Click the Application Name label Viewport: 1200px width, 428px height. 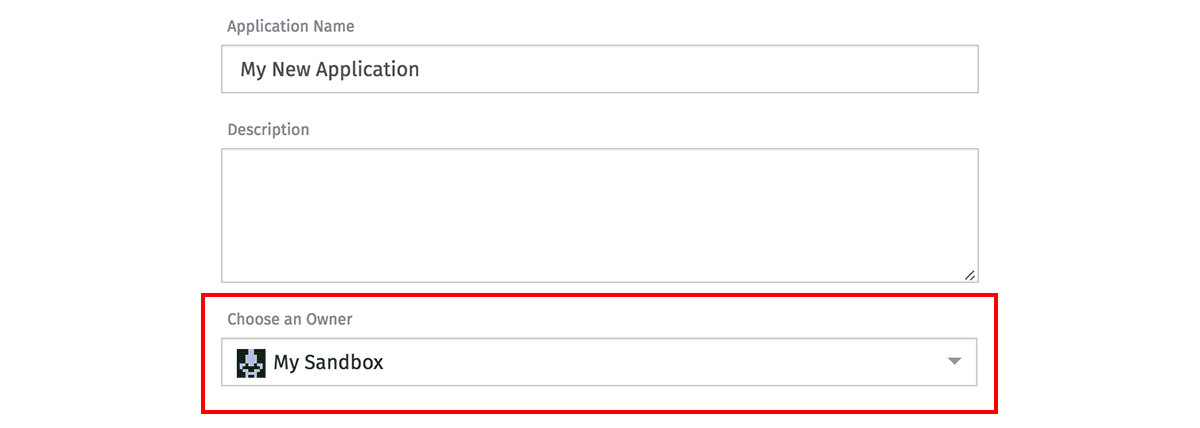290,26
